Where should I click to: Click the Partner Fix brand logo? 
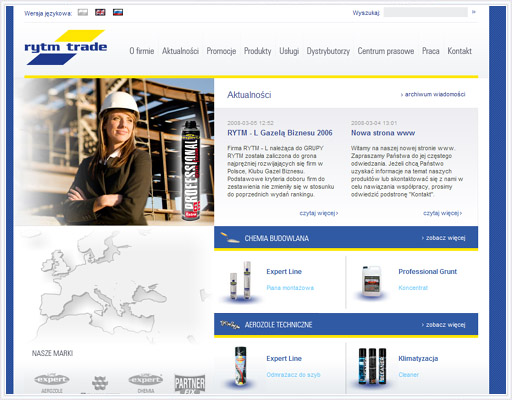pyautogui.click(x=190, y=384)
